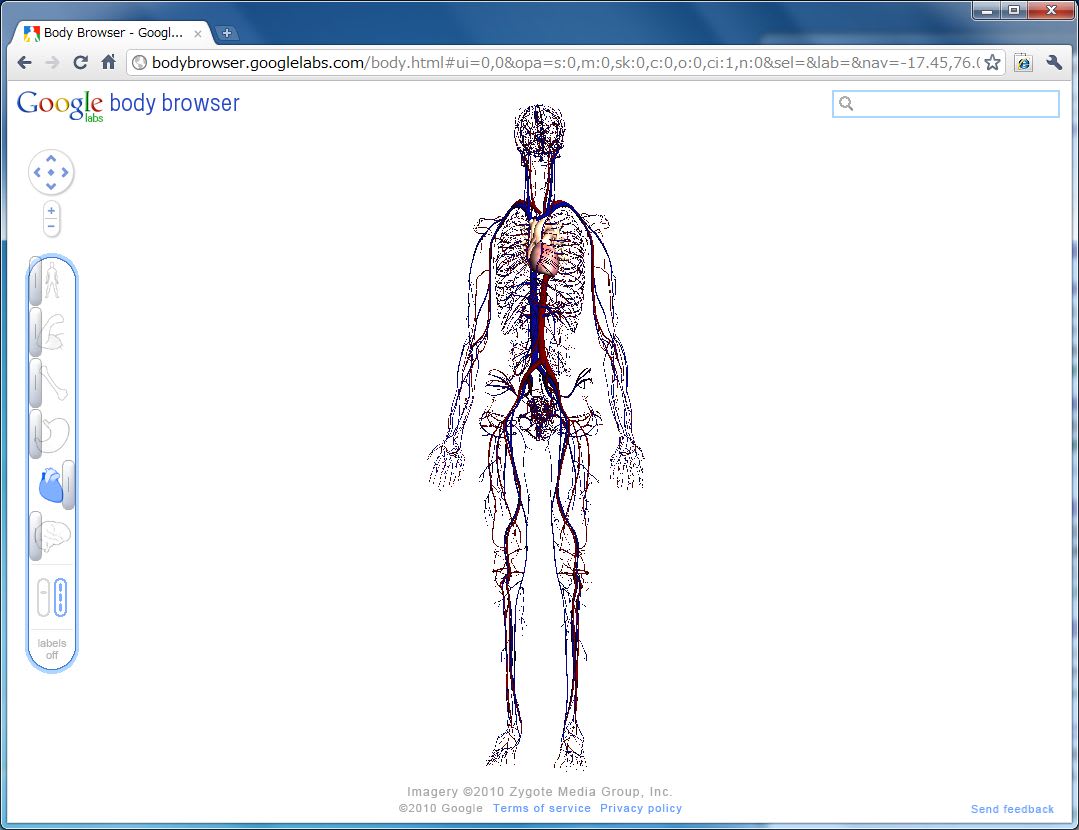Click the circulatory system opacity slider handle
Screen dimensions: 1079x830
click(x=69, y=485)
